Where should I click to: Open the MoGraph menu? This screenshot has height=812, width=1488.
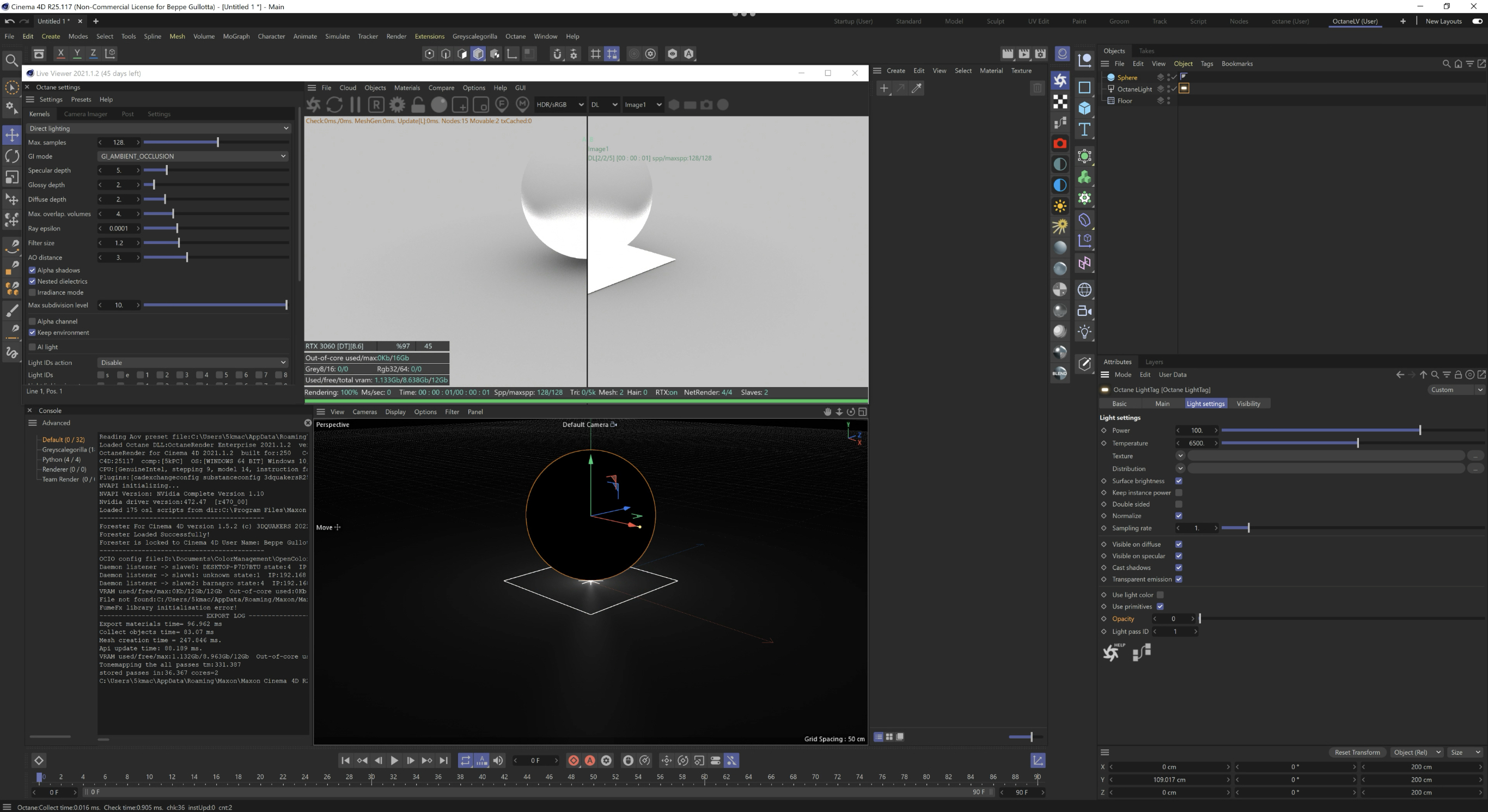[x=236, y=36]
